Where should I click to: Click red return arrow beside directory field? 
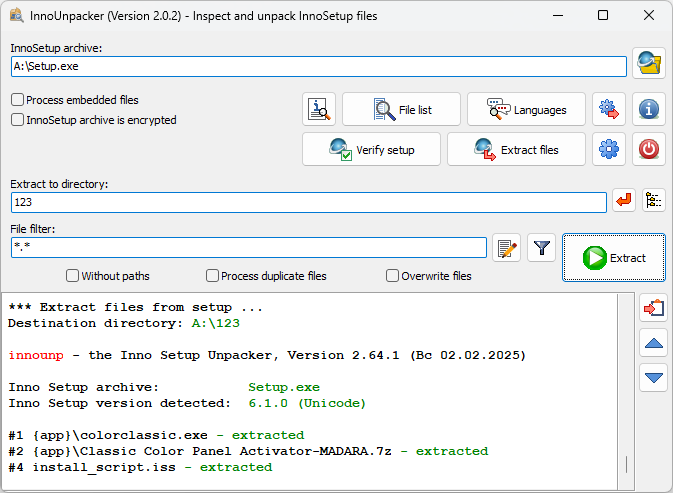tap(624, 200)
